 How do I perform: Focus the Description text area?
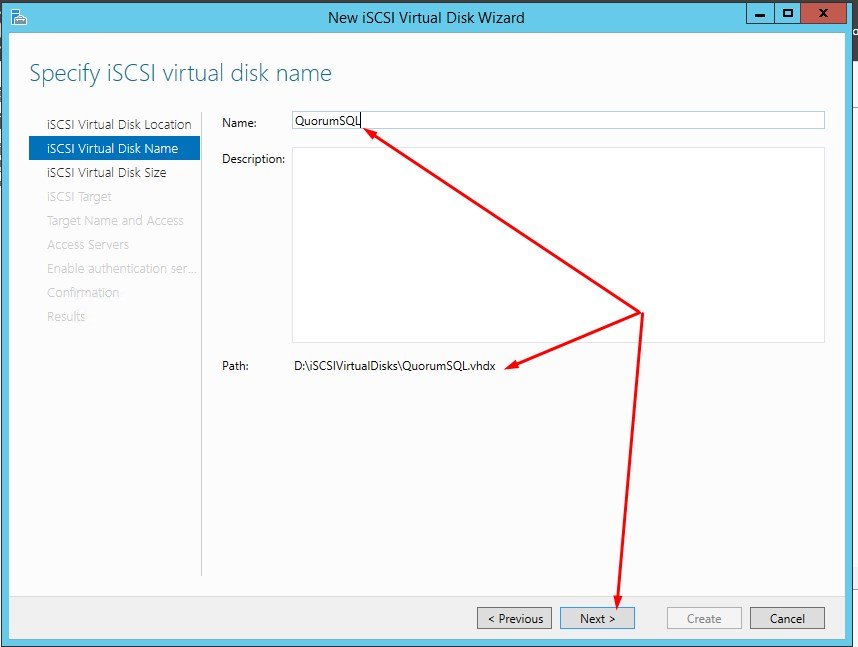coord(557,245)
